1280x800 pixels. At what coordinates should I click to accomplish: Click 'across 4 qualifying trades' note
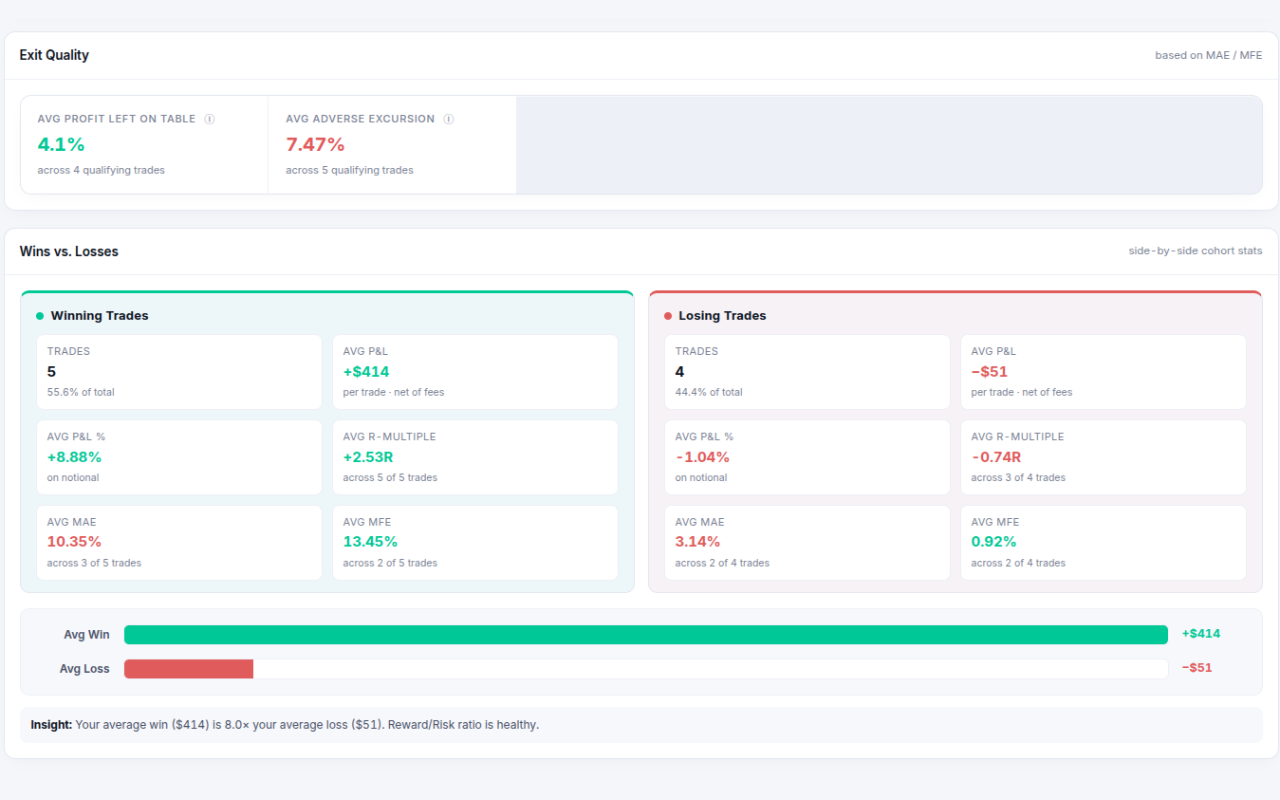[101, 171]
